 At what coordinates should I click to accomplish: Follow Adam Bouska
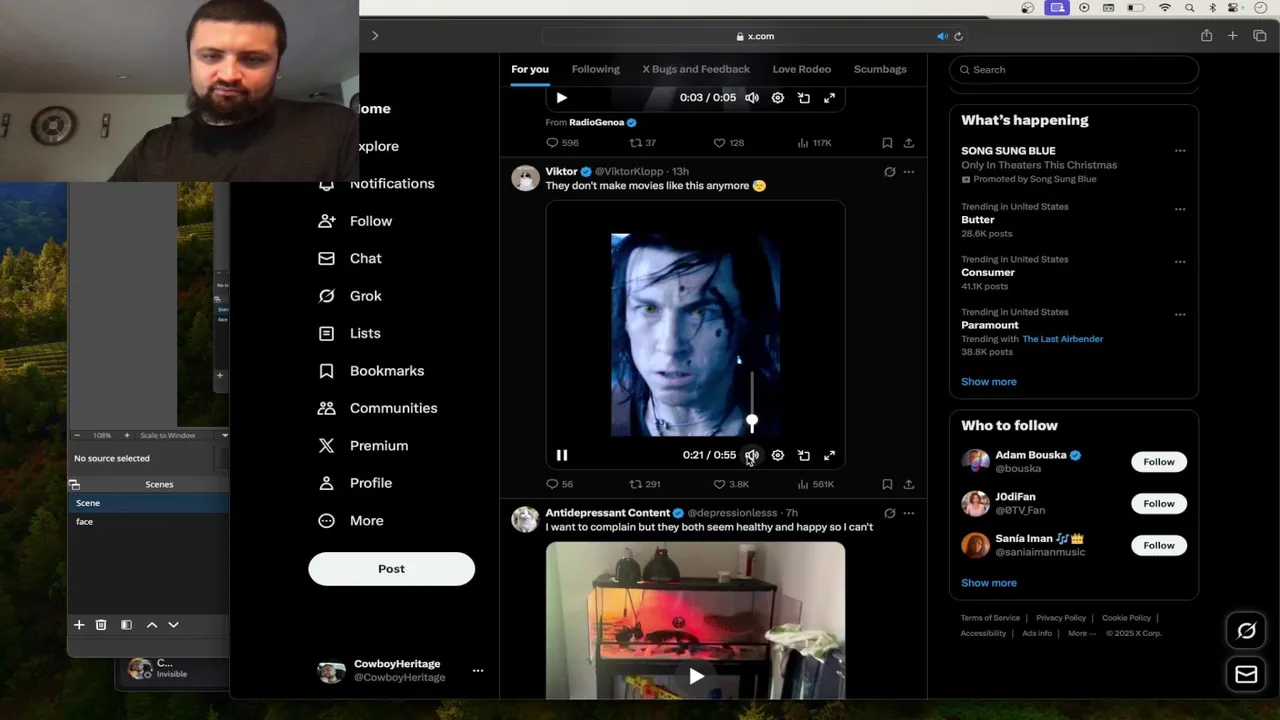click(x=1159, y=462)
